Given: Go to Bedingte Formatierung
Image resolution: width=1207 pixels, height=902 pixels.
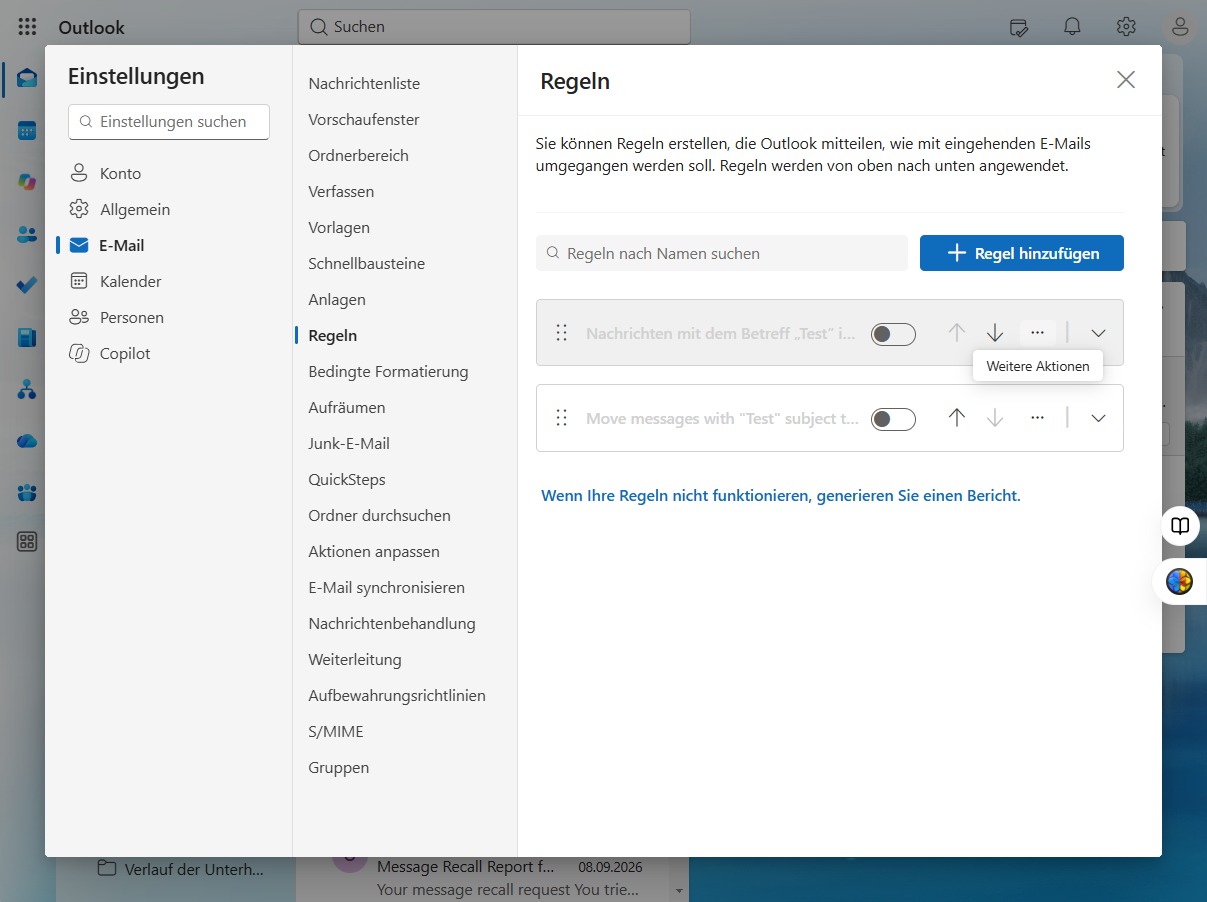Looking at the screenshot, I should tap(388, 371).
